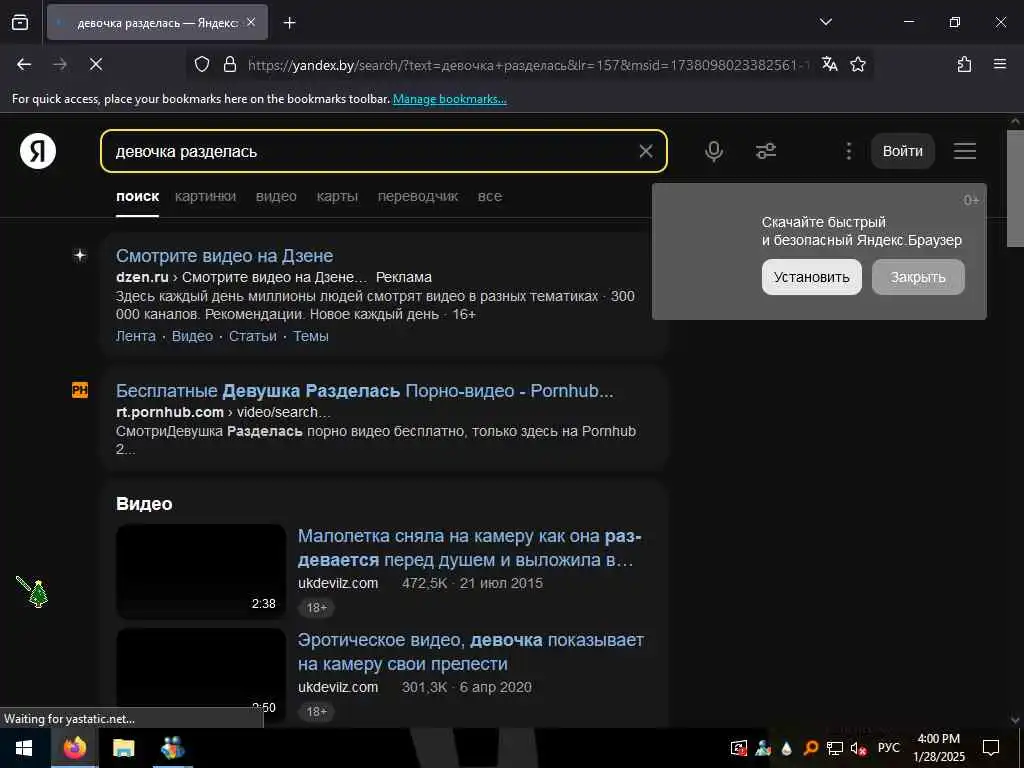Go back with the back arrow
This screenshot has height=768, width=1024.
[24, 64]
